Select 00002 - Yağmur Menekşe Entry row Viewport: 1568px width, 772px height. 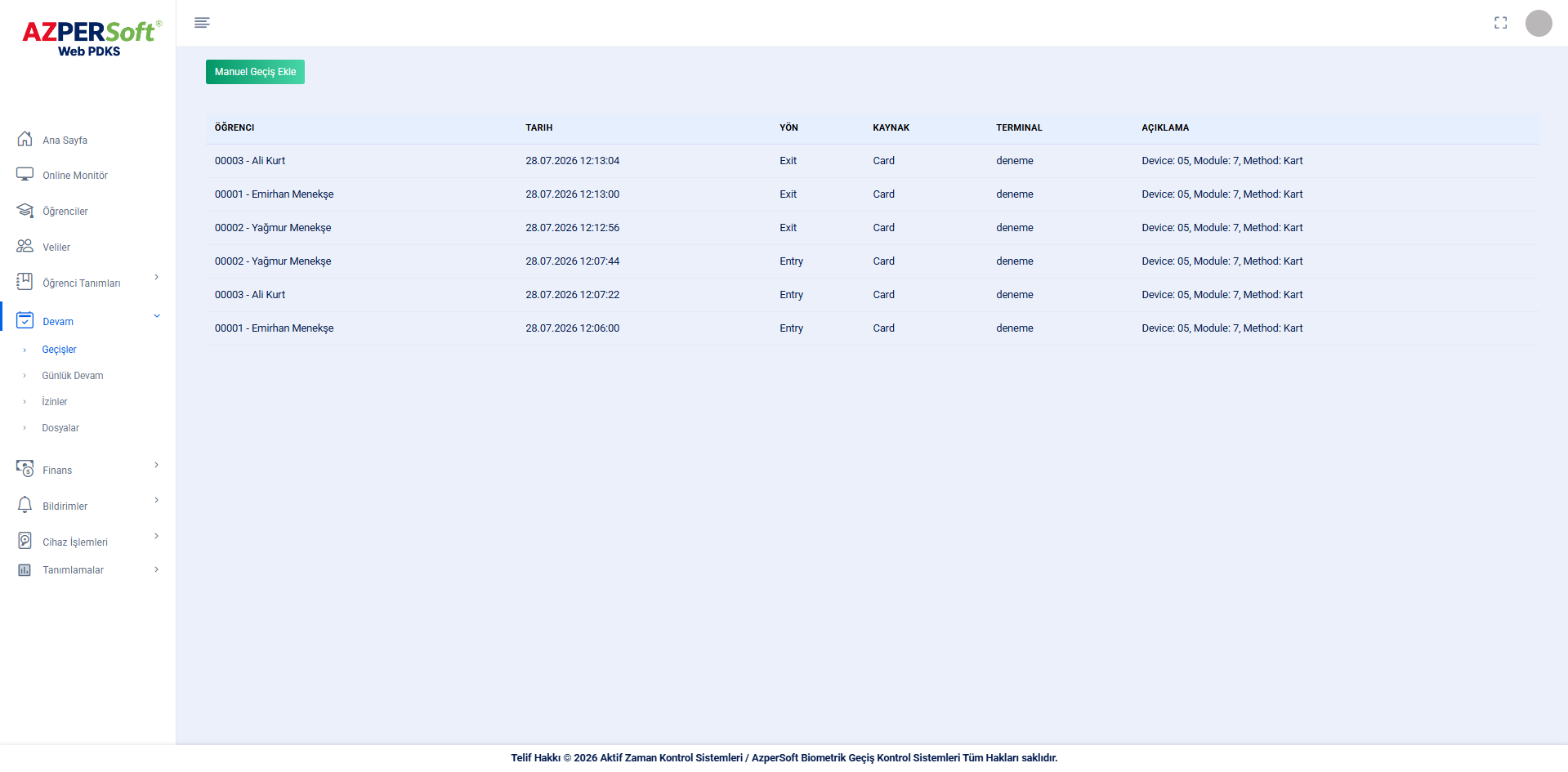[x=873, y=261]
